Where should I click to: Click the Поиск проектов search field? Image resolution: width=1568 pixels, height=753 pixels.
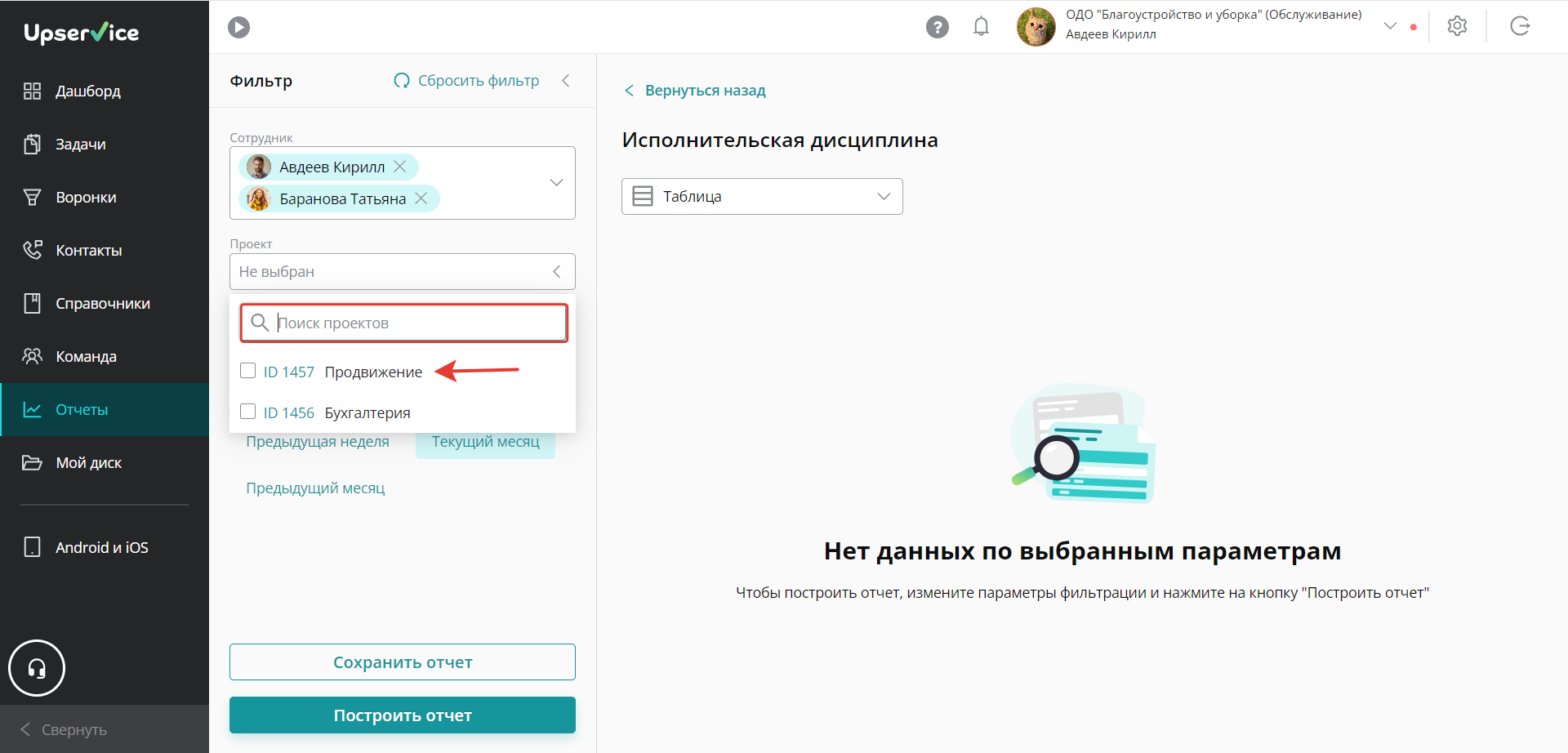tap(404, 323)
